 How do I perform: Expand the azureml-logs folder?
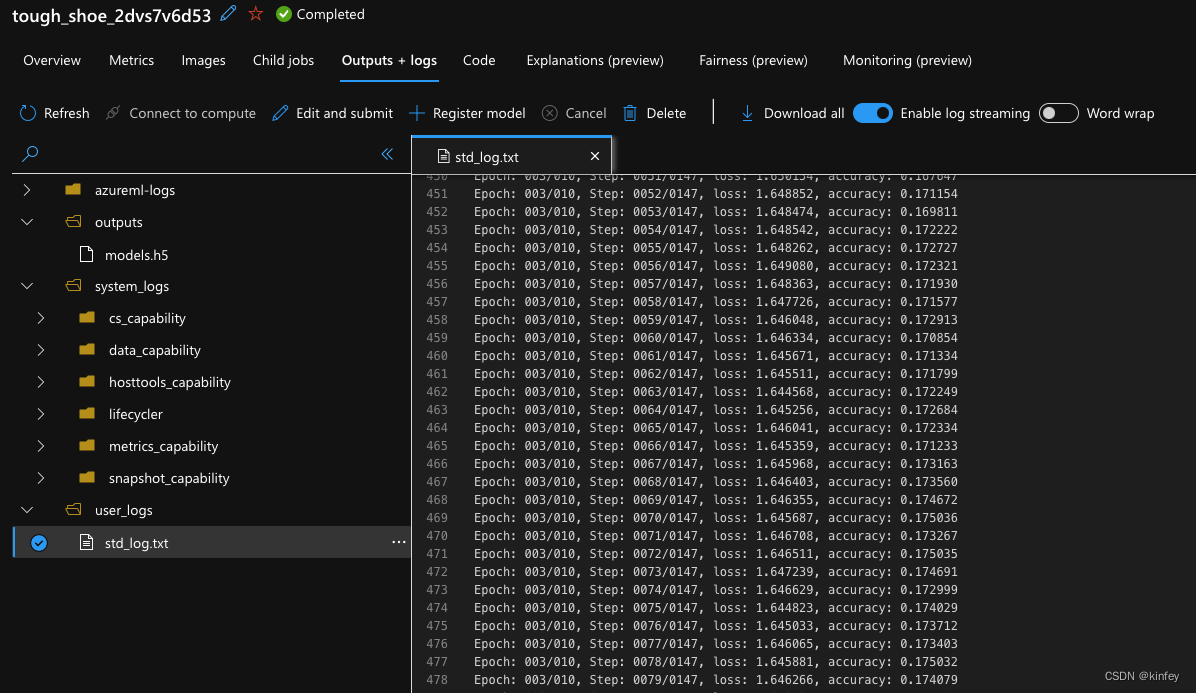click(x=27, y=190)
